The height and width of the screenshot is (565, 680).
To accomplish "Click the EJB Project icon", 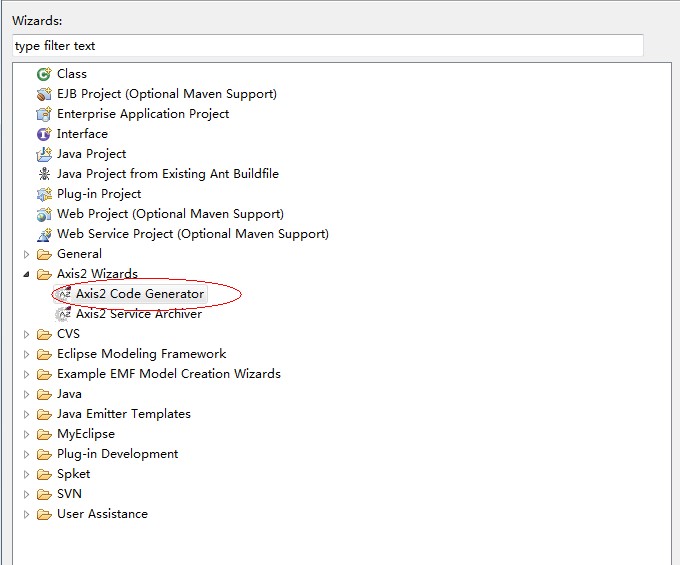I will coord(44,94).
